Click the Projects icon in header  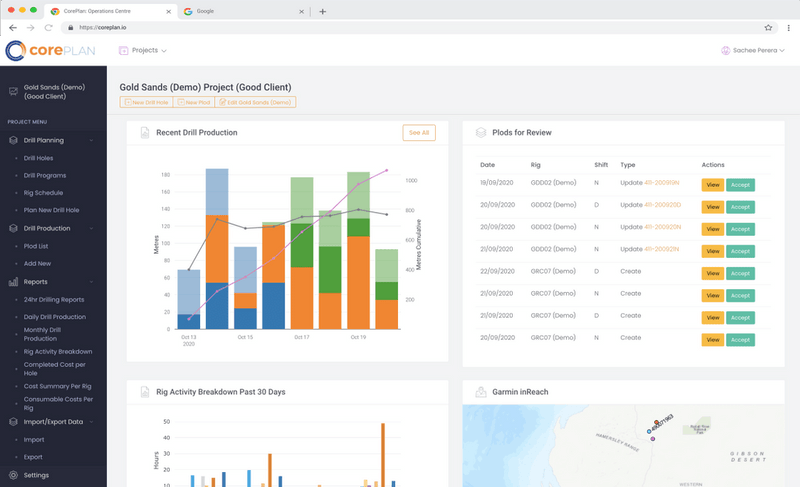(123, 50)
